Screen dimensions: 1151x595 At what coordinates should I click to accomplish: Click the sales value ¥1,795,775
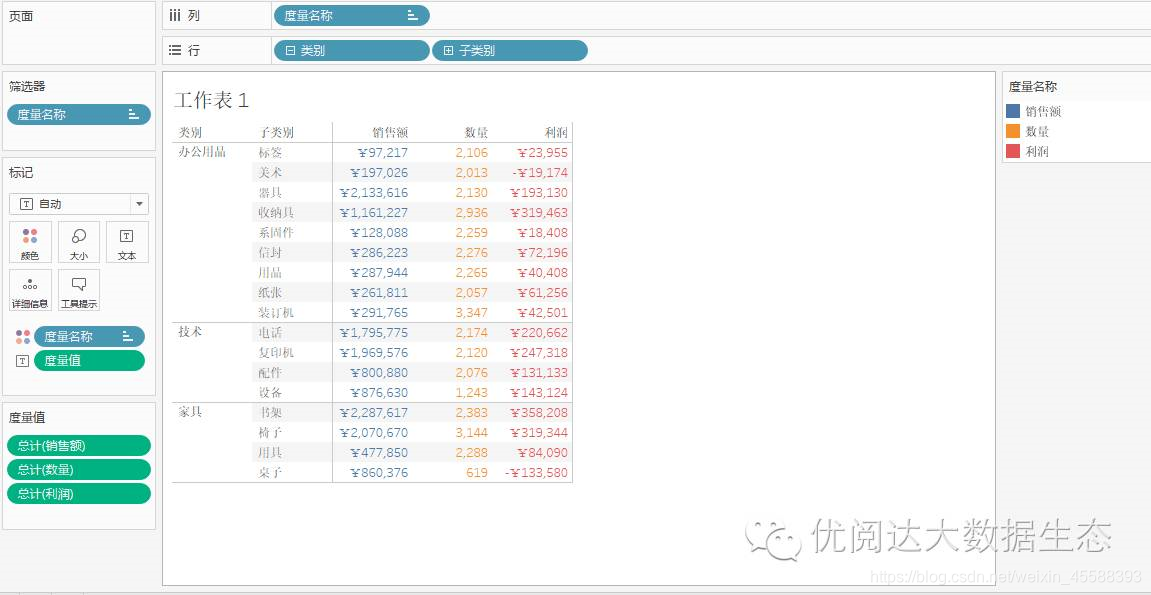point(374,332)
